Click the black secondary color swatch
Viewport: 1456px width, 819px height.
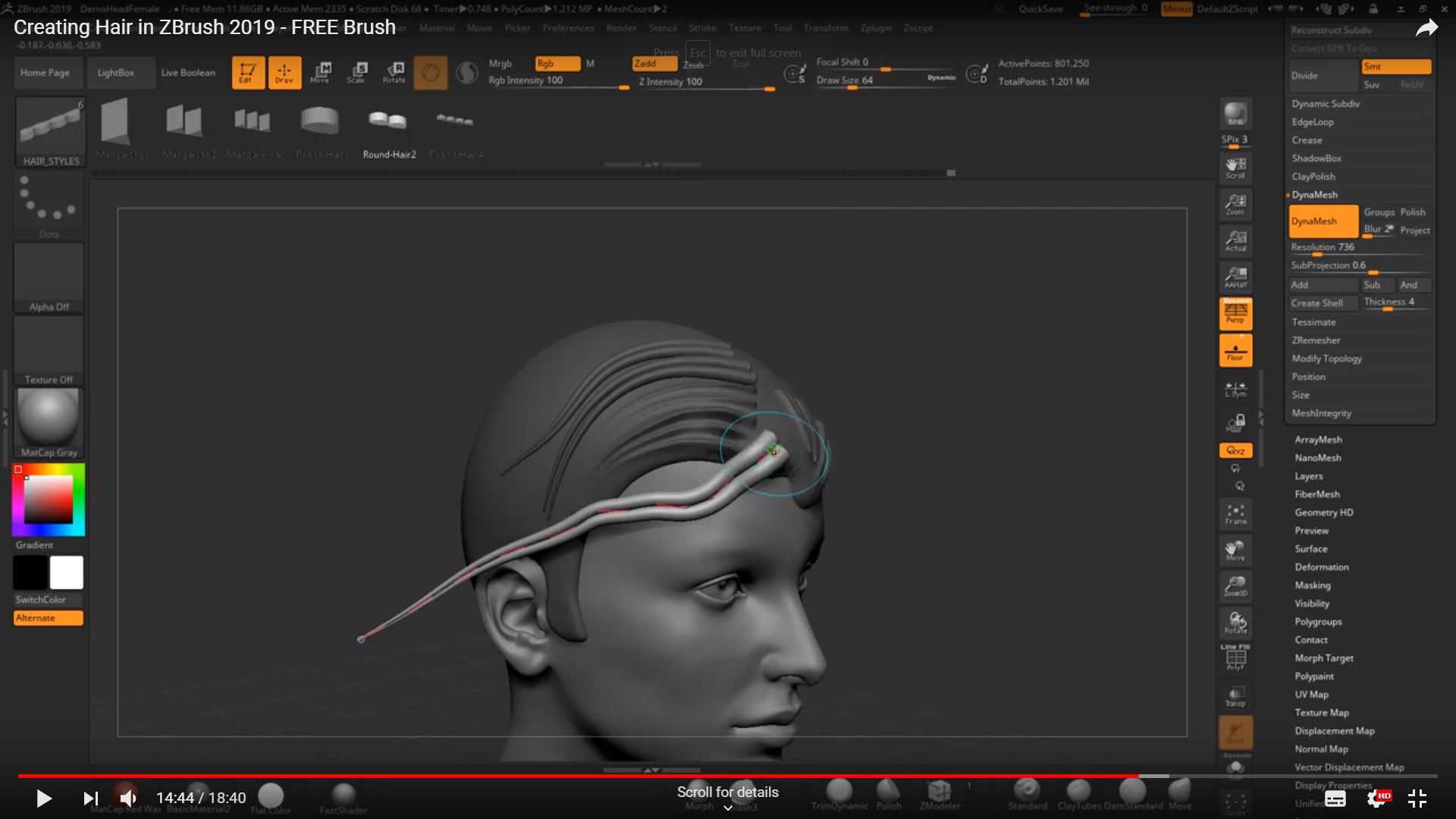(30, 573)
